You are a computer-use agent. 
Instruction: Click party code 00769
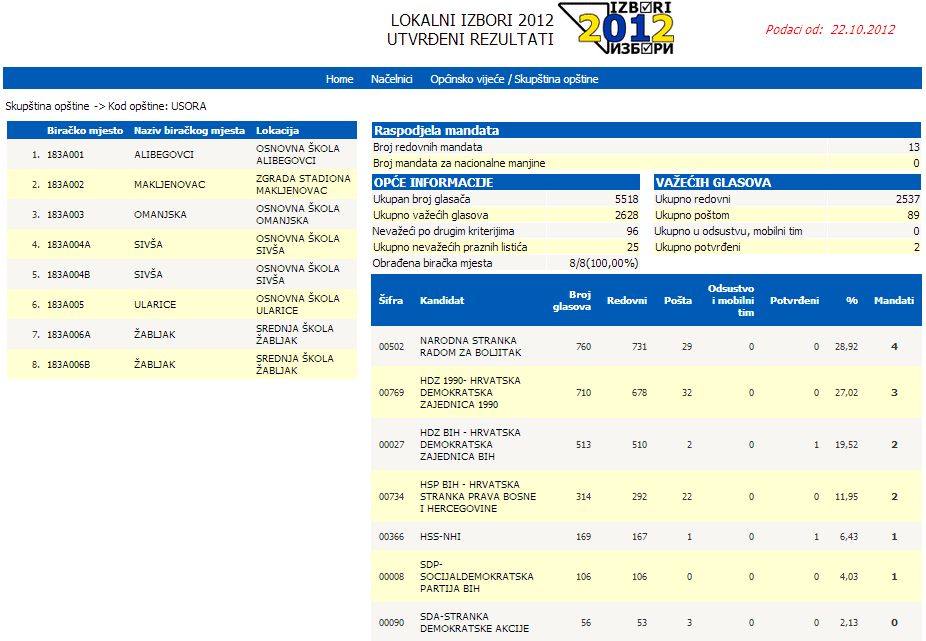[392, 393]
